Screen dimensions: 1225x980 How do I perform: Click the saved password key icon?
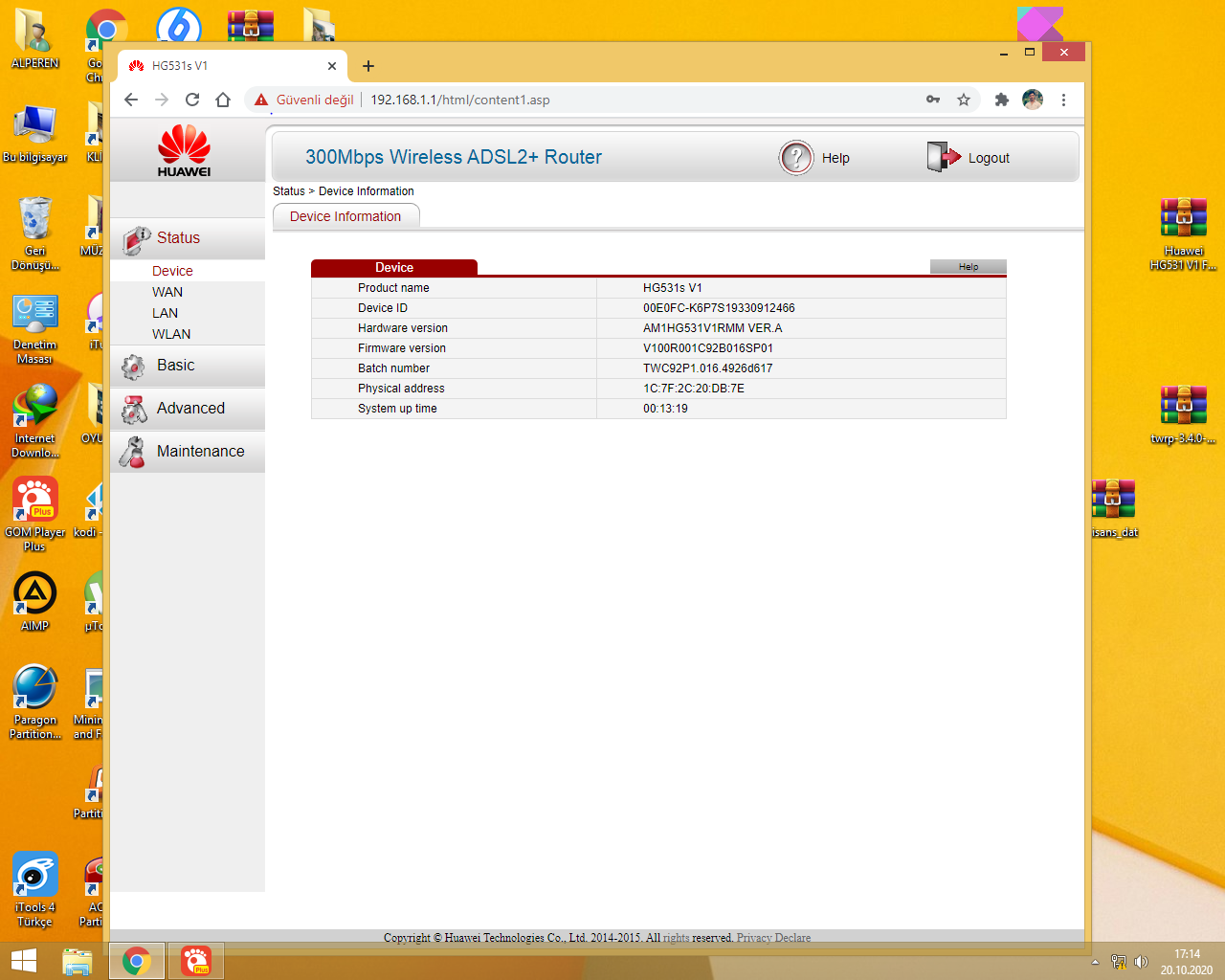pyautogui.click(x=933, y=100)
